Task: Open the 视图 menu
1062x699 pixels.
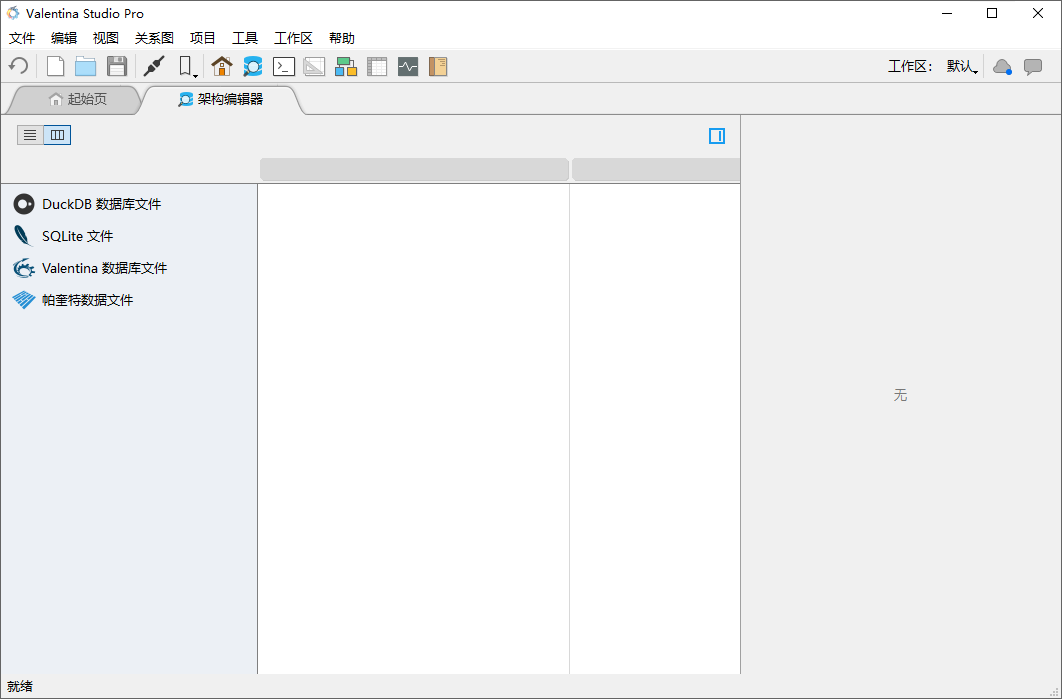Action: (106, 38)
